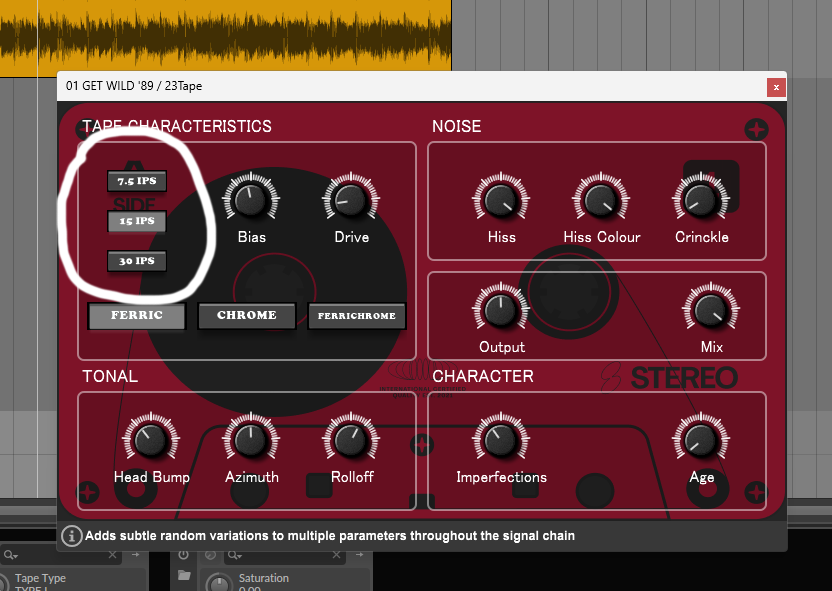
Task: Click the Mix knob
Action: [711, 310]
